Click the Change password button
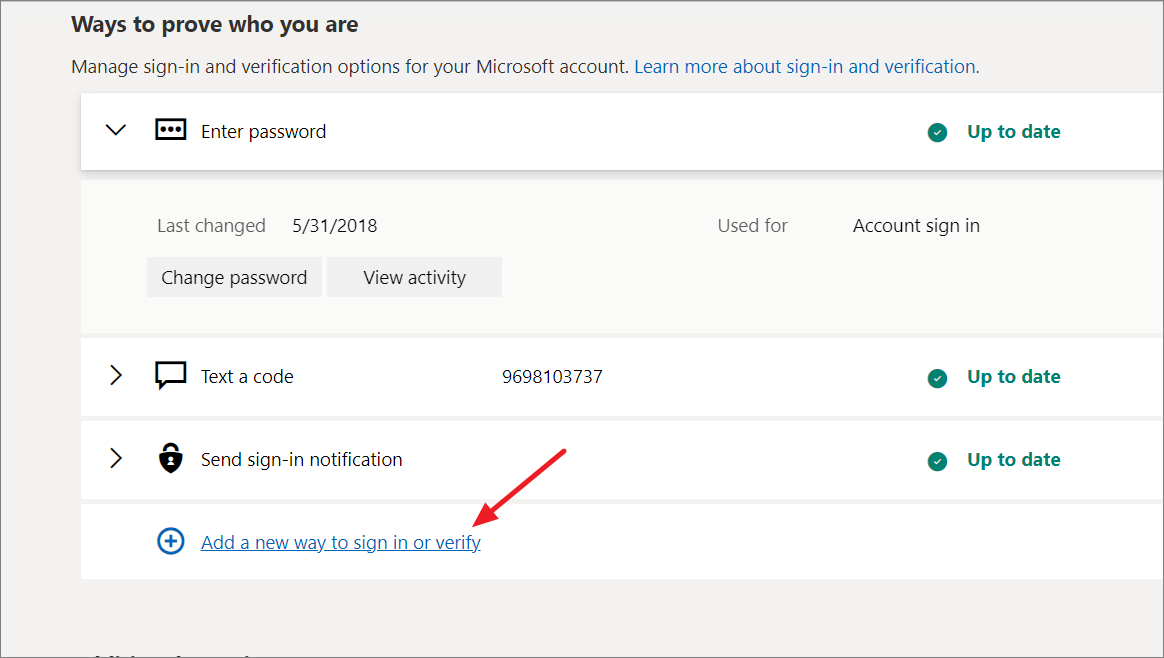 (234, 277)
